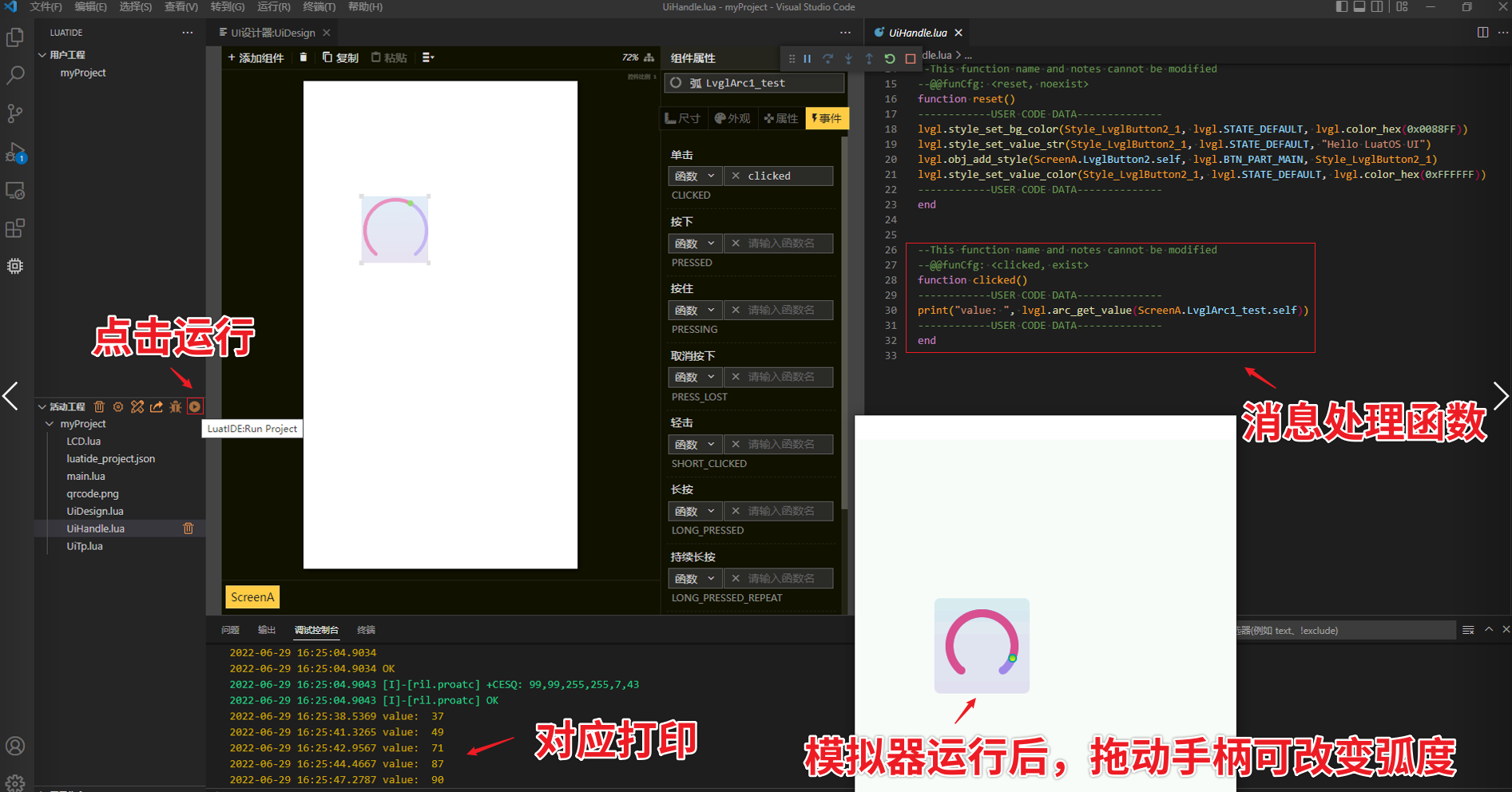Click the debug bug icon in active project header

[x=176, y=407]
